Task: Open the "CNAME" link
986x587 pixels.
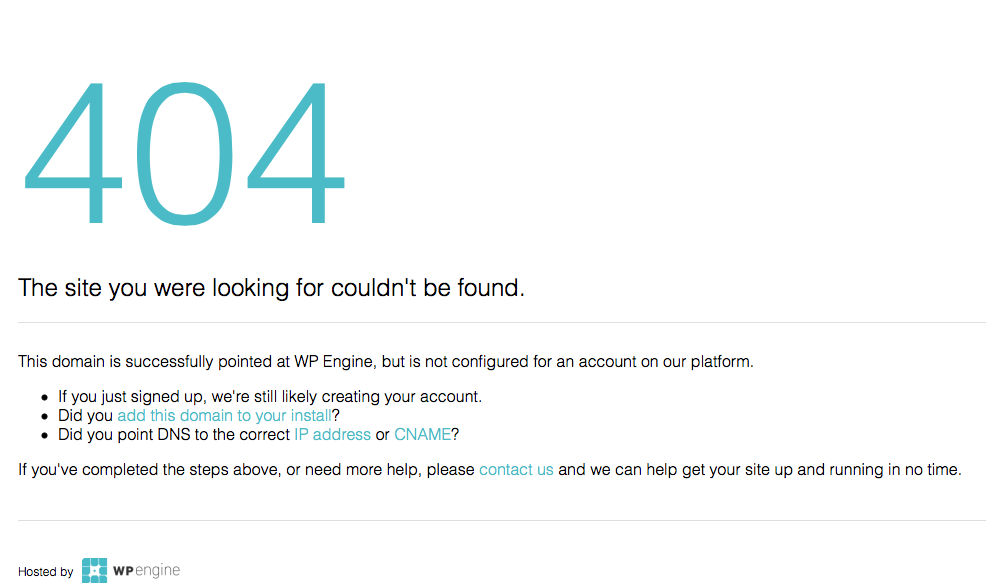Action: coord(422,434)
